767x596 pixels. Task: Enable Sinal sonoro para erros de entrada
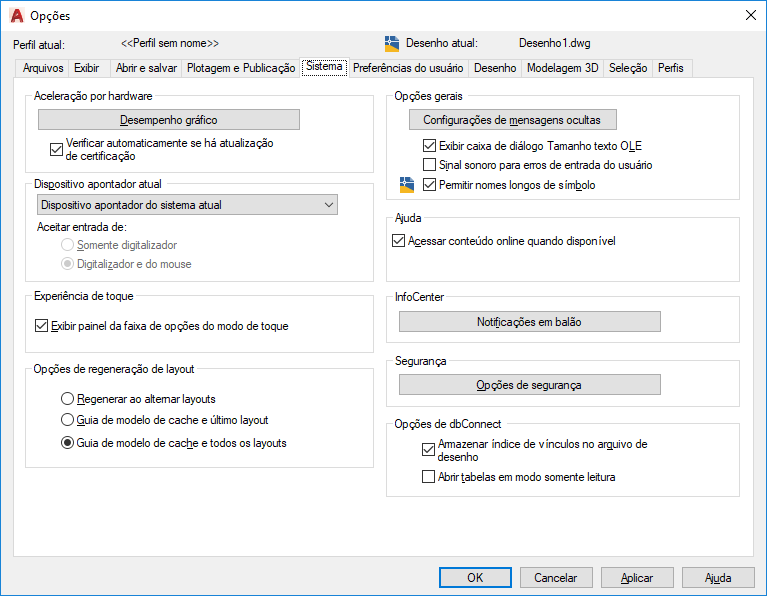(429, 164)
